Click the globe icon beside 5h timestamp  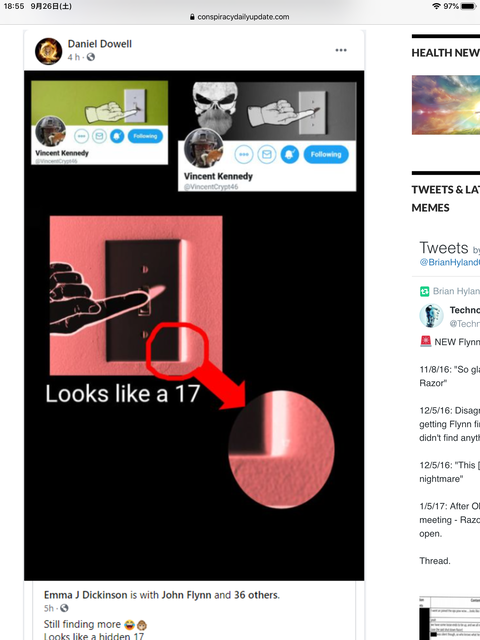(x=64, y=608)
